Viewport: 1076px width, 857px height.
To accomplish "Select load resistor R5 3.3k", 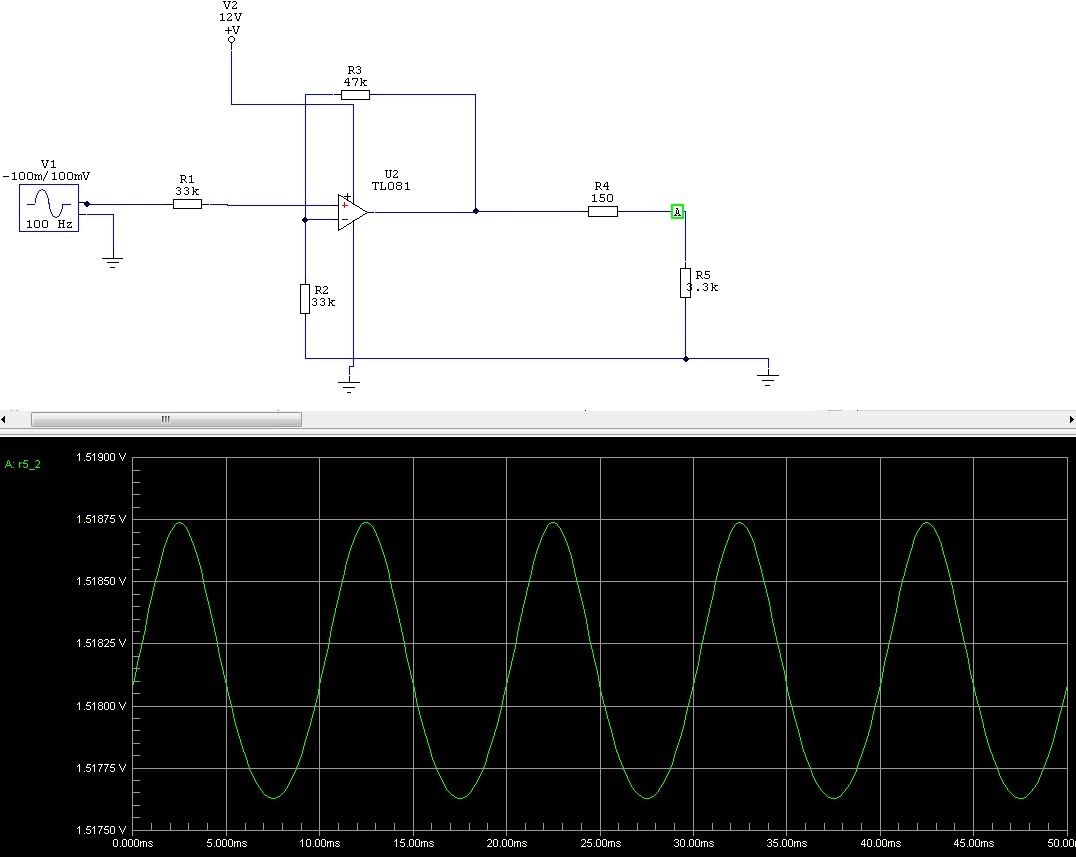I will click(685, 283).
